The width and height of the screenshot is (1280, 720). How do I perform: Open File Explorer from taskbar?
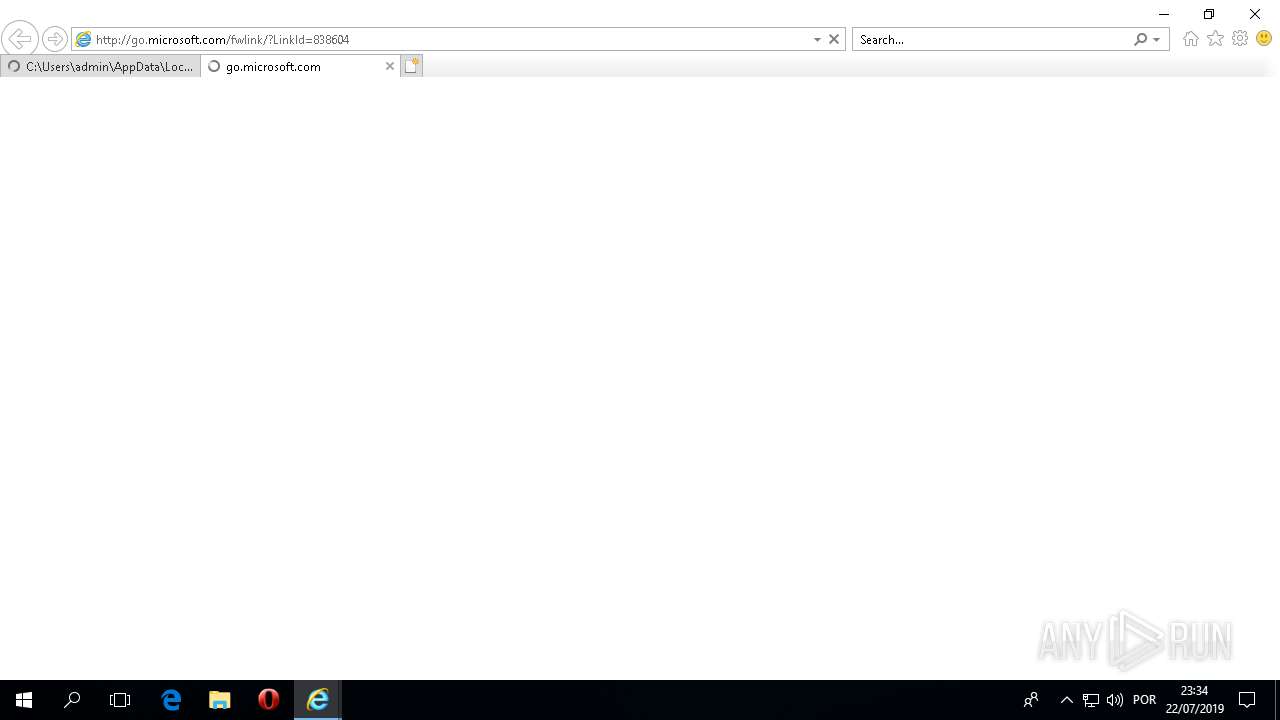coord(220,700)
